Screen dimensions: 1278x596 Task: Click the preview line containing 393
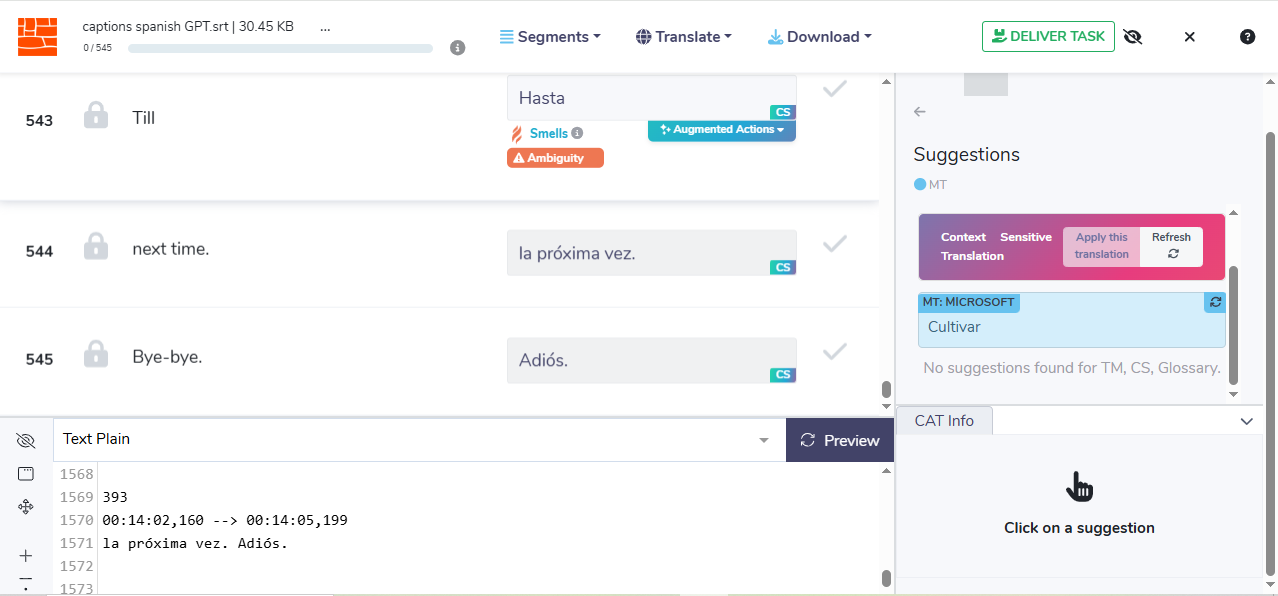coord(115,497)
